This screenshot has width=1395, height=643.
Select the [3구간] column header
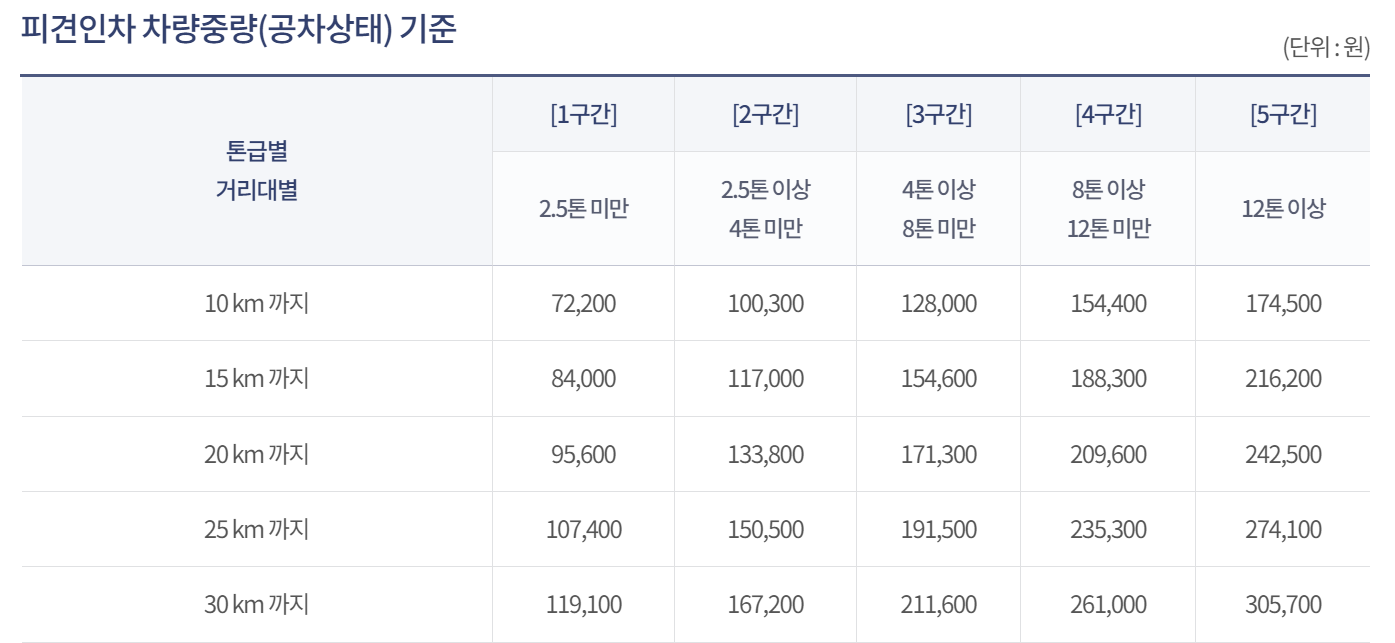[x=938, y=115]
